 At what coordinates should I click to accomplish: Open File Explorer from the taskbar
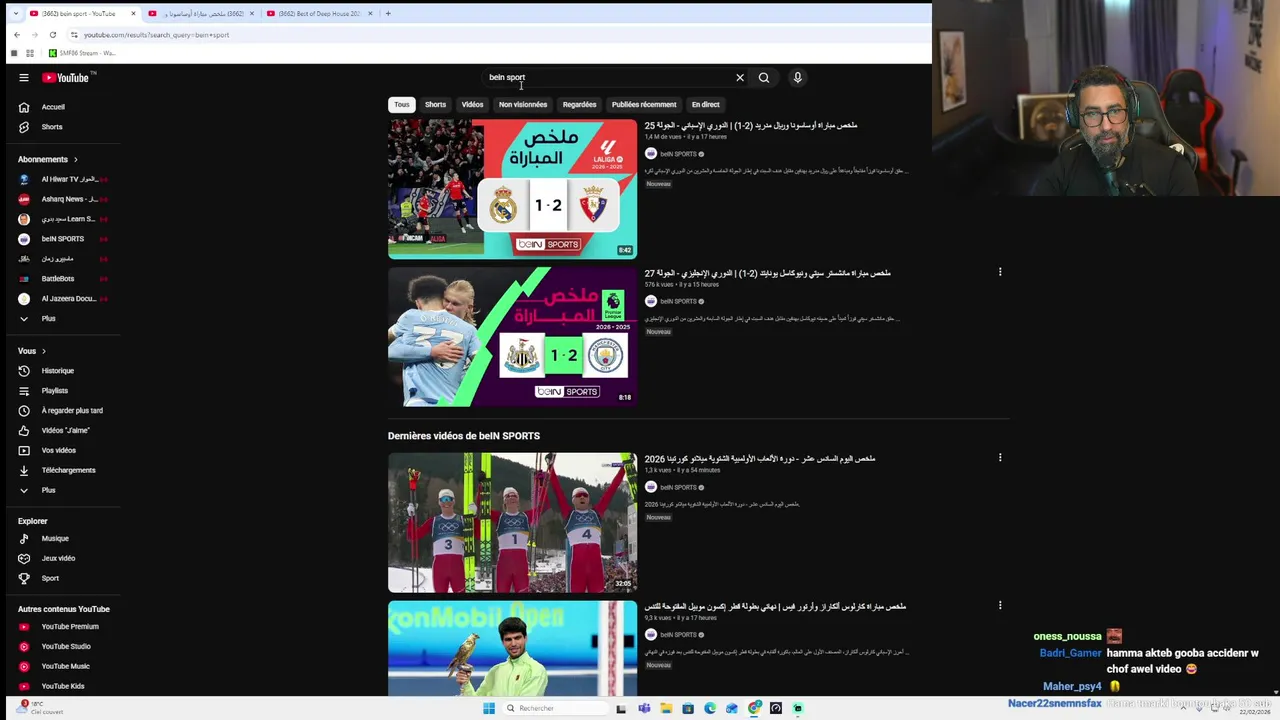666,708
